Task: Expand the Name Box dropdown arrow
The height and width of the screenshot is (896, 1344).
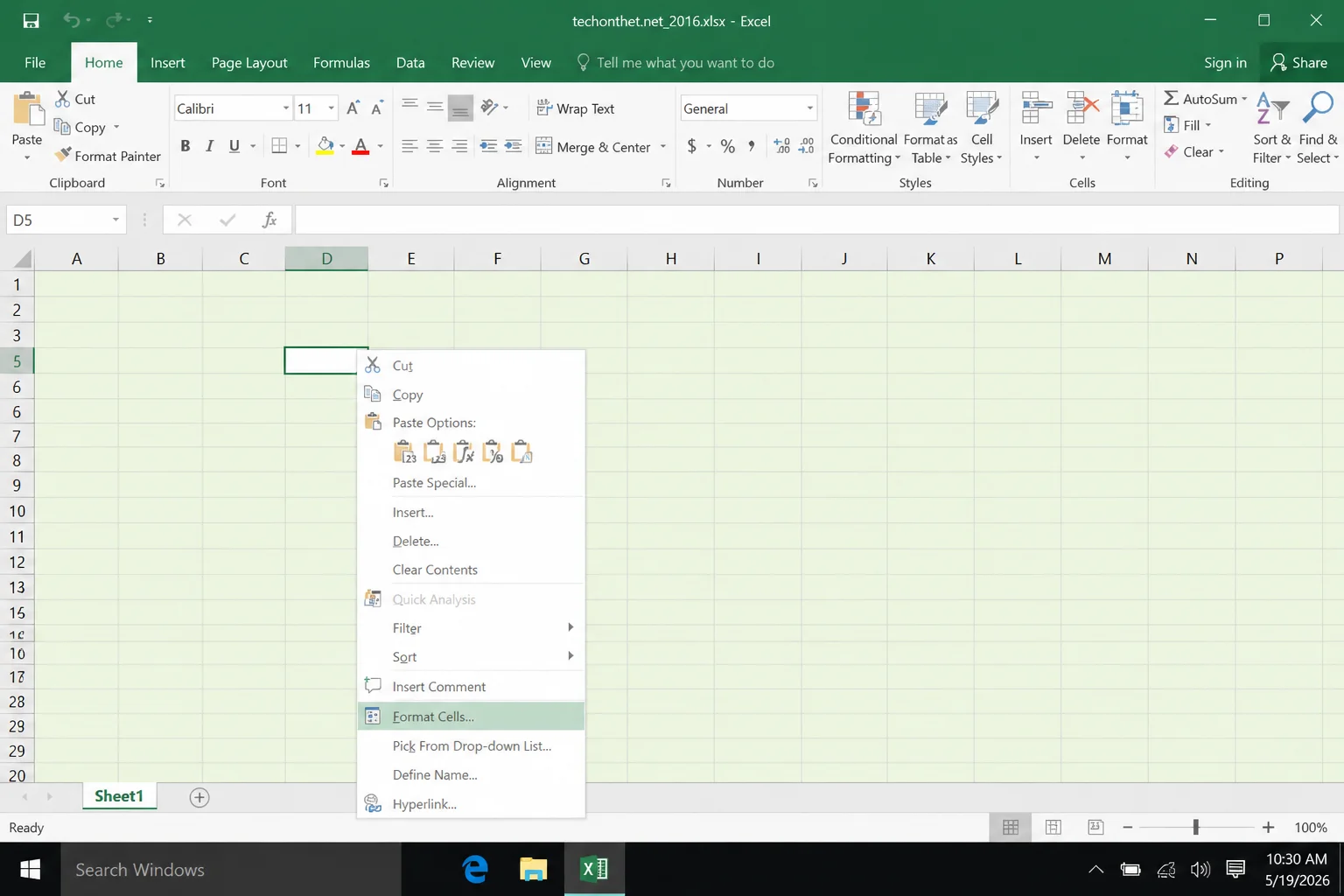Action: (x=115, y=220)
